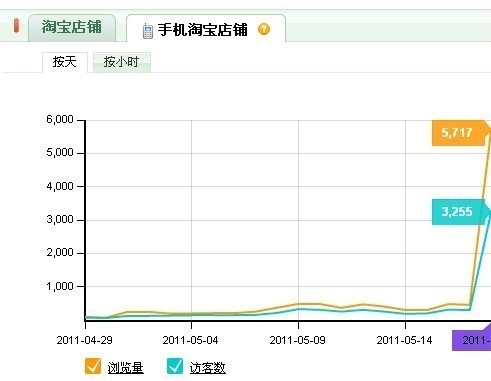
Task: Click the 3,000 y-axis value
Action: tap(60, 219)
